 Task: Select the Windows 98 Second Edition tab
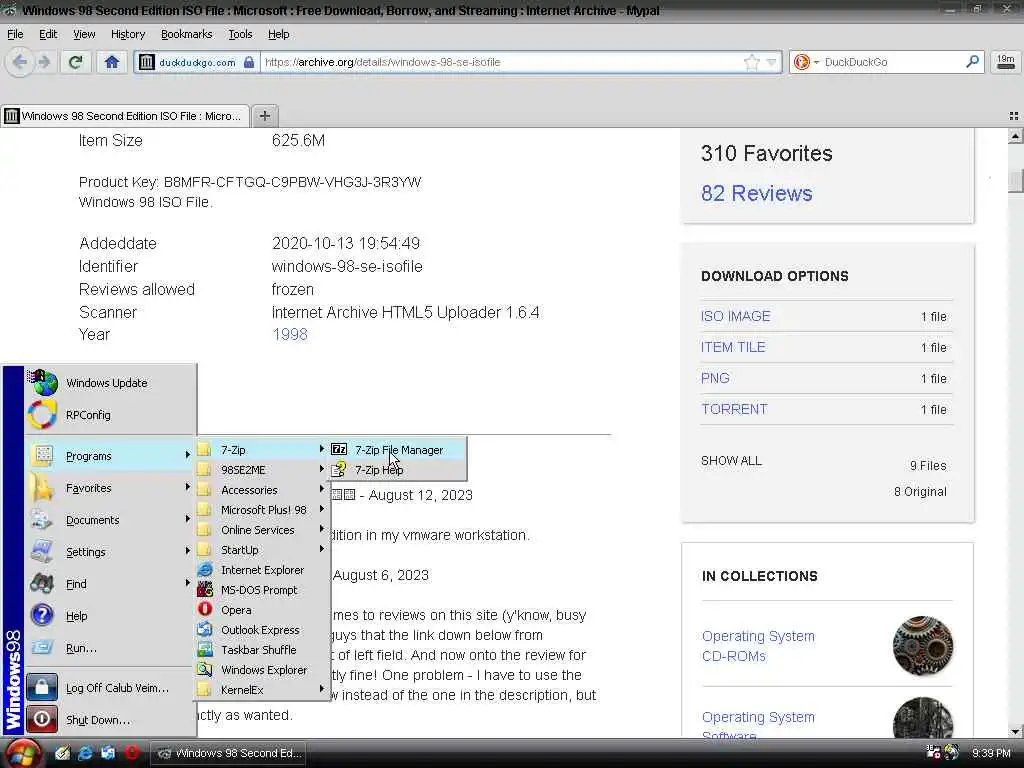tap(125, 116)
